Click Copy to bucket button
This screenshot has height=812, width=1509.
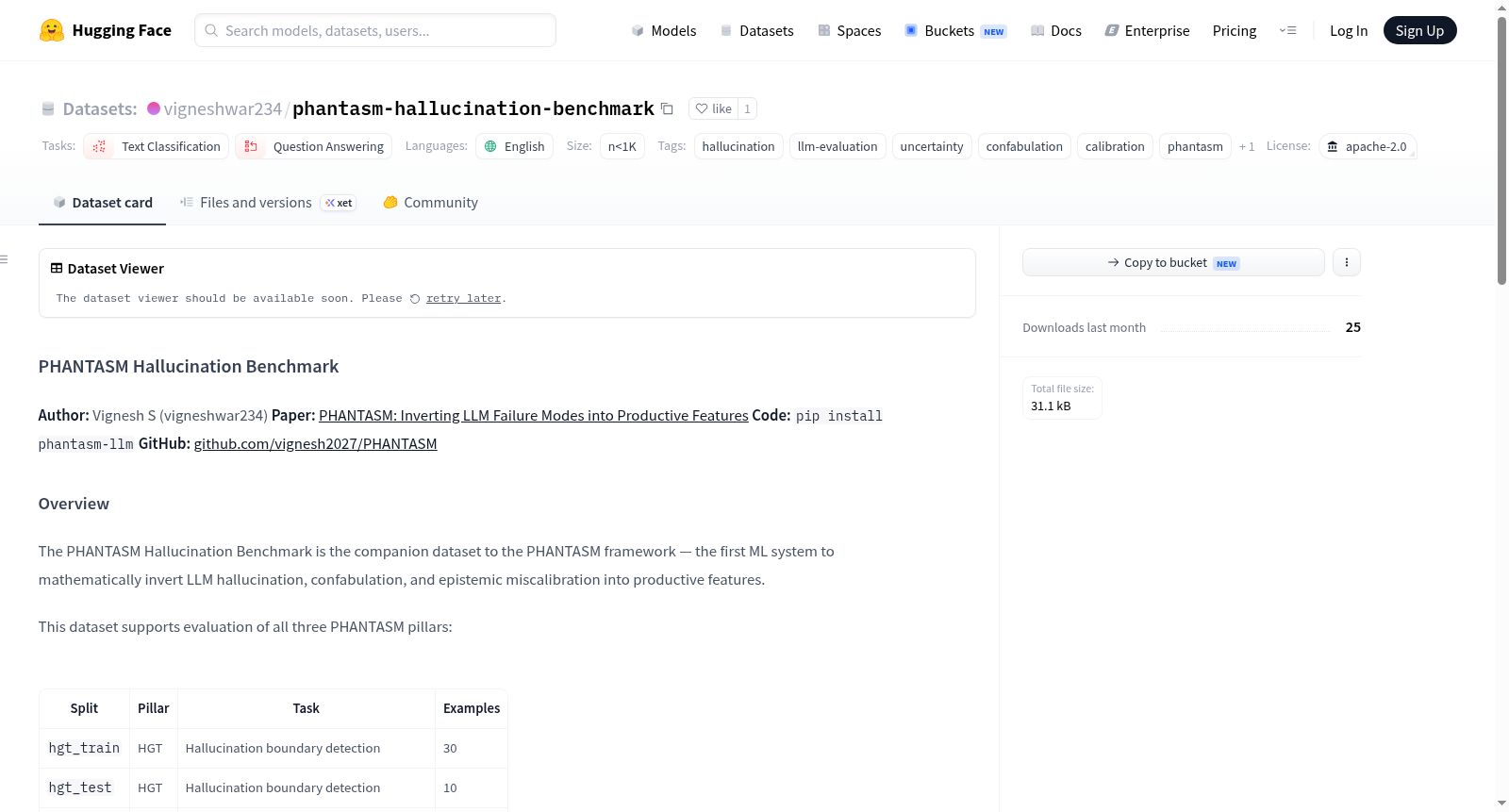click(x=1173, y=262)
